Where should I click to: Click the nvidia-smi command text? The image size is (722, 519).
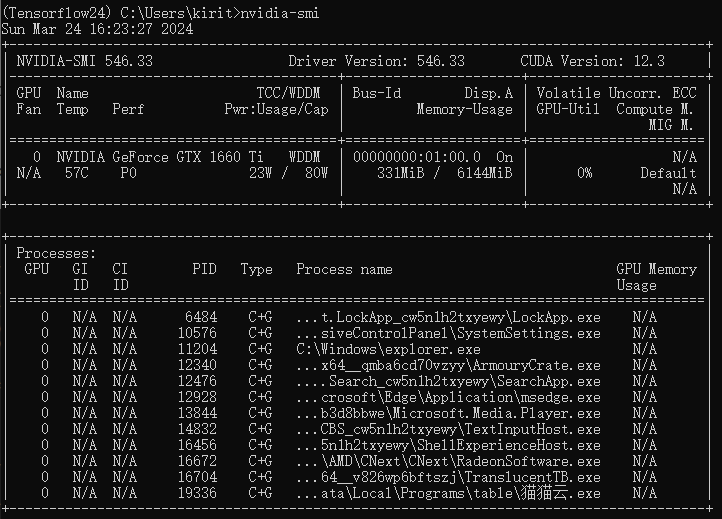[x=279, y=13]
